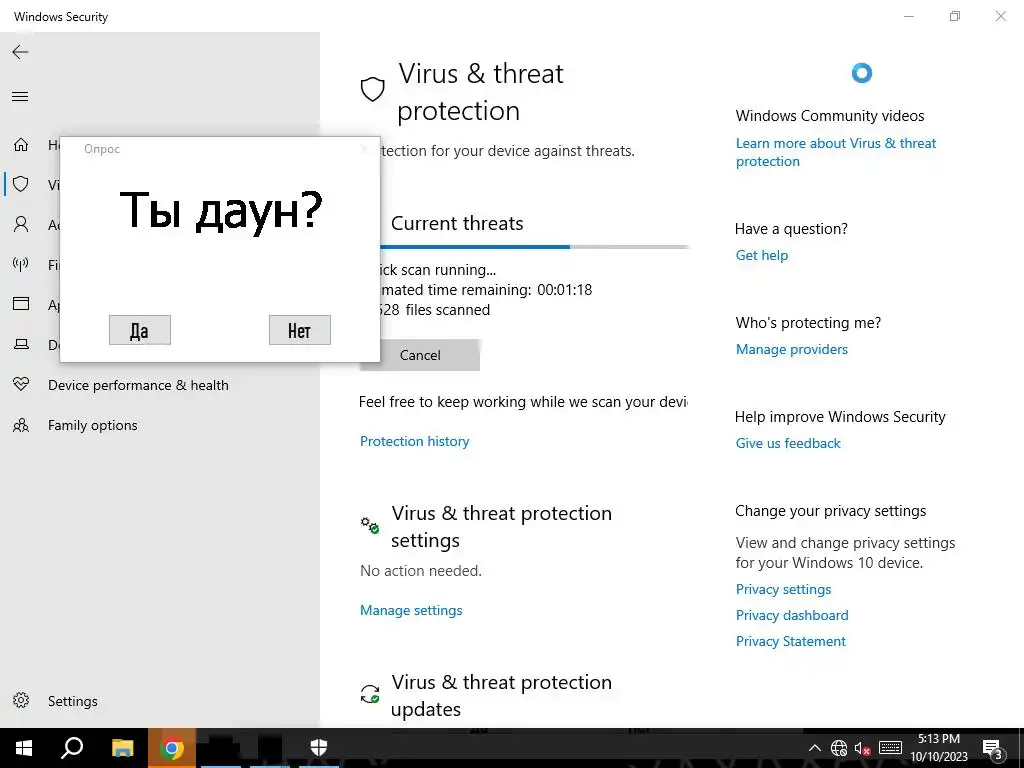
Task: Open Settings in the sidebar
Action: click(x=160, y=701)
